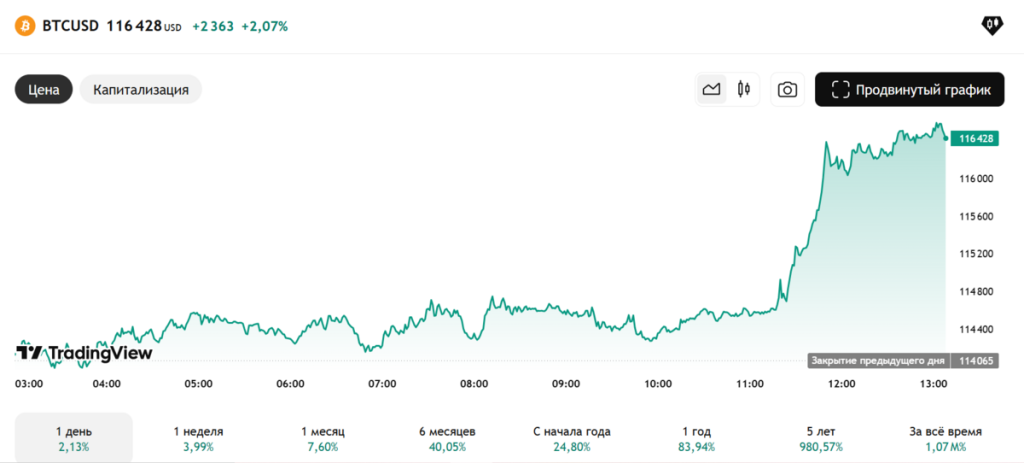1024x463 pixels.
Task: Display the За всё время range
Action: (x=945, y=438)
